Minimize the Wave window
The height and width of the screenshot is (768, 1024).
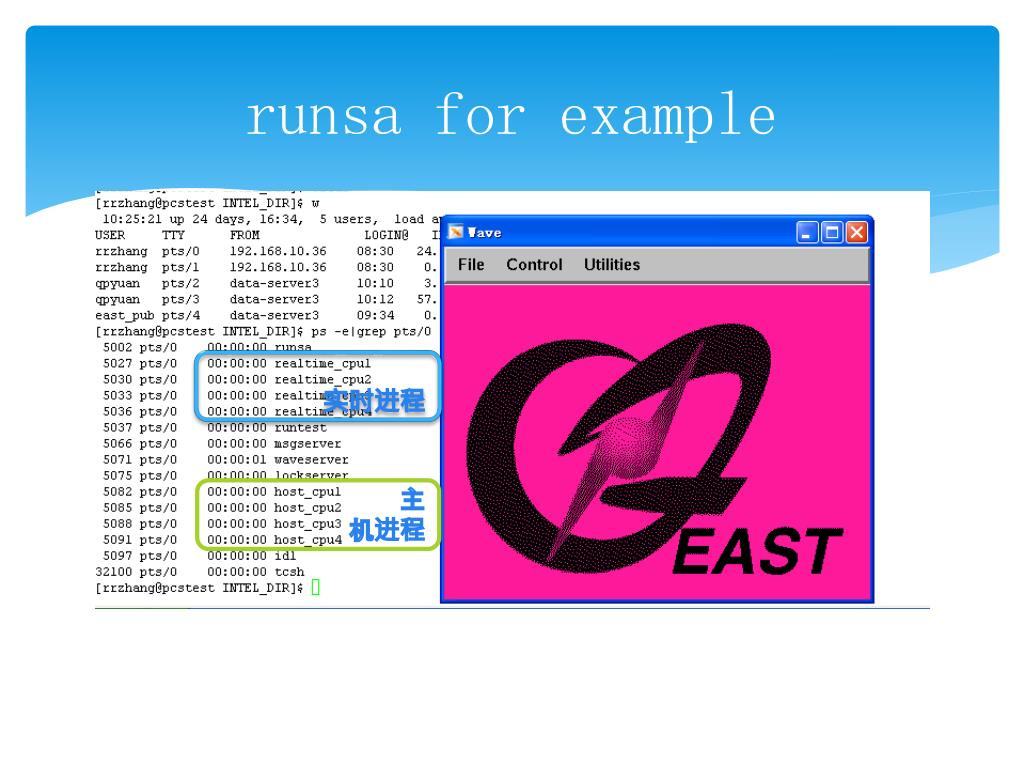(807, 232)
